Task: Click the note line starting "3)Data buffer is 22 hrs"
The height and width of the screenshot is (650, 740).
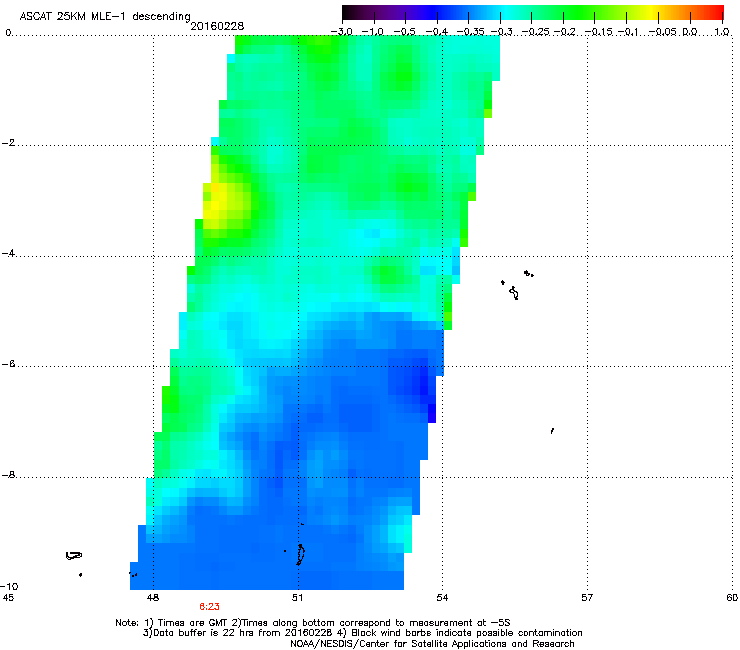Action: (362, 633)
